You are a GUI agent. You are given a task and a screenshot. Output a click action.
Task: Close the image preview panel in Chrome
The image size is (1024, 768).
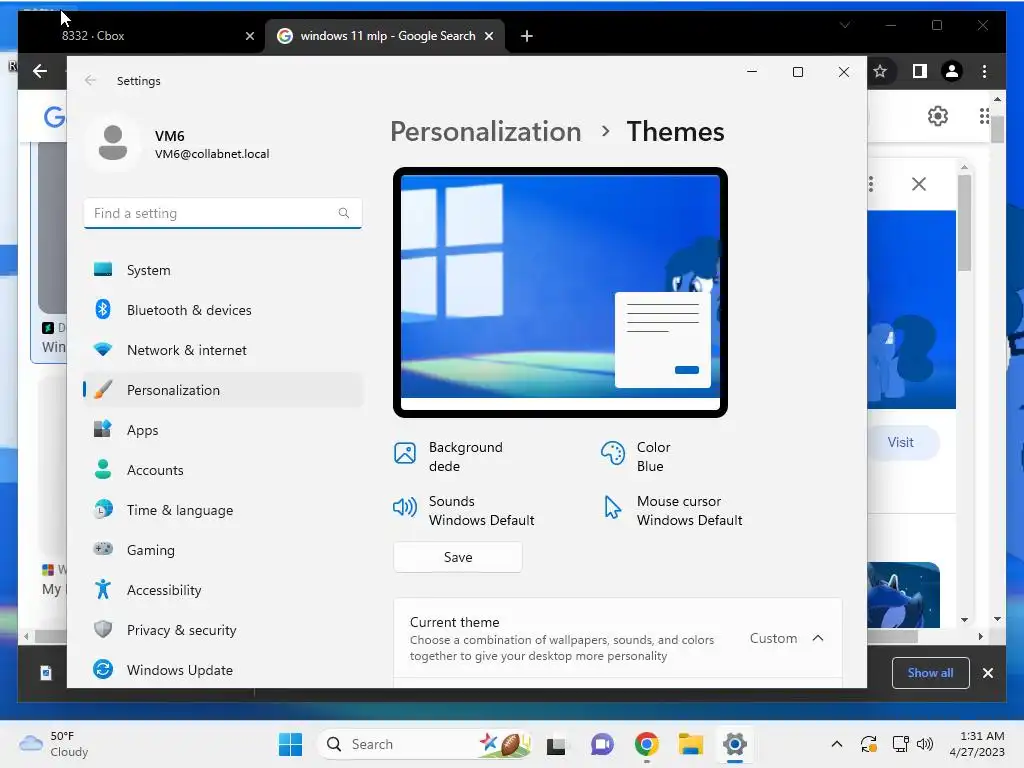pyautogui.click(x=919, y=184)
